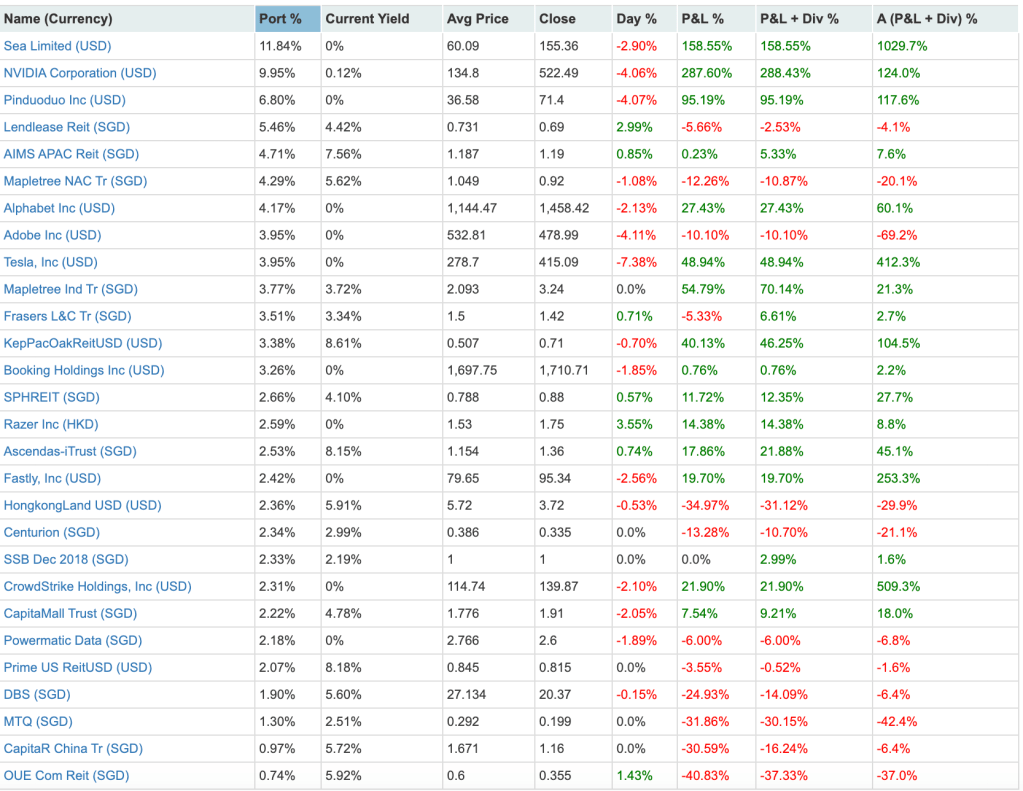Click the Tesla, Inc (USD) link
This screenshot has height=791, width=1023.
(x=51, y=262)
